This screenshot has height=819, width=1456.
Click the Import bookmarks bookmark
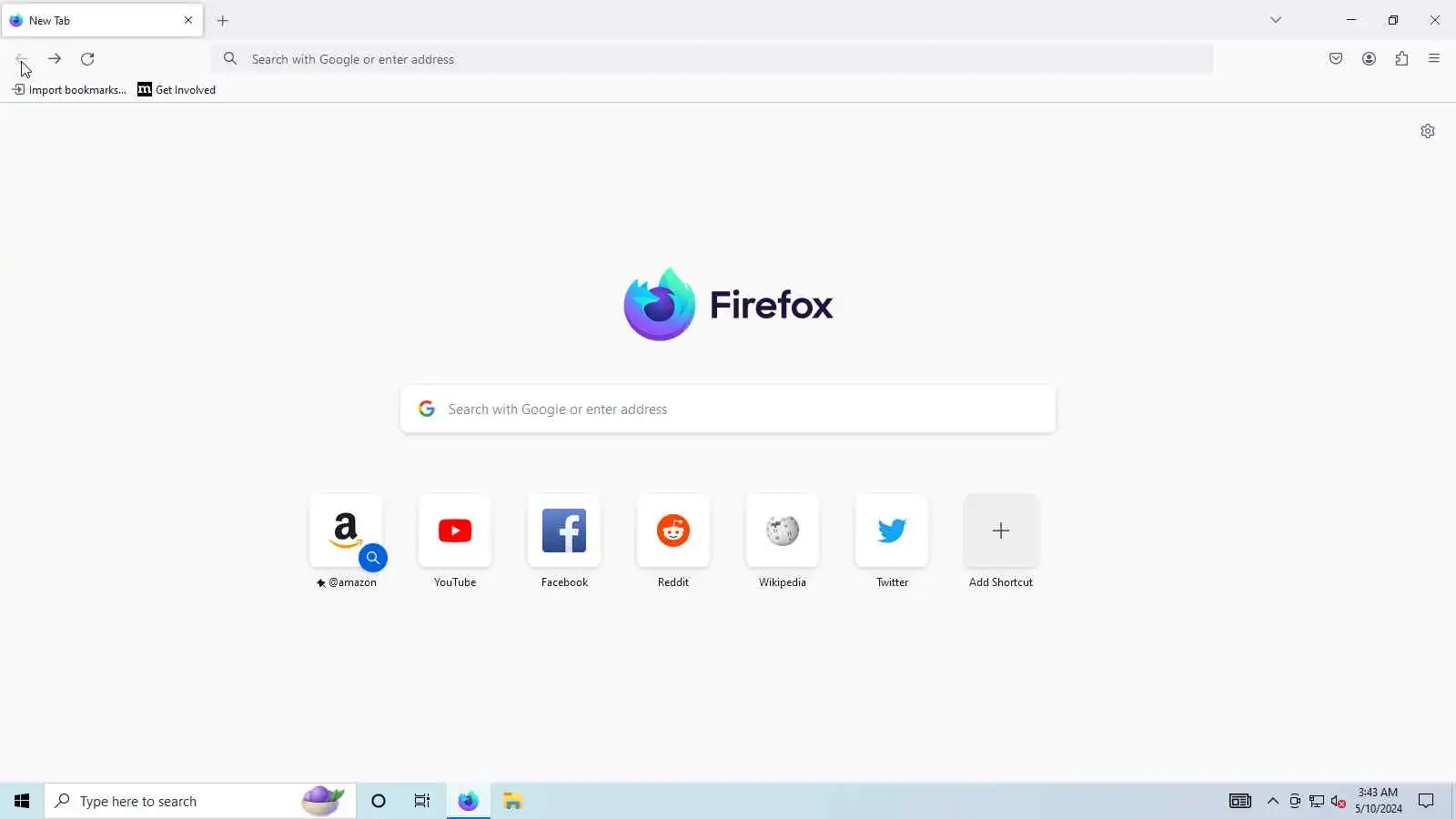point(69,89)
